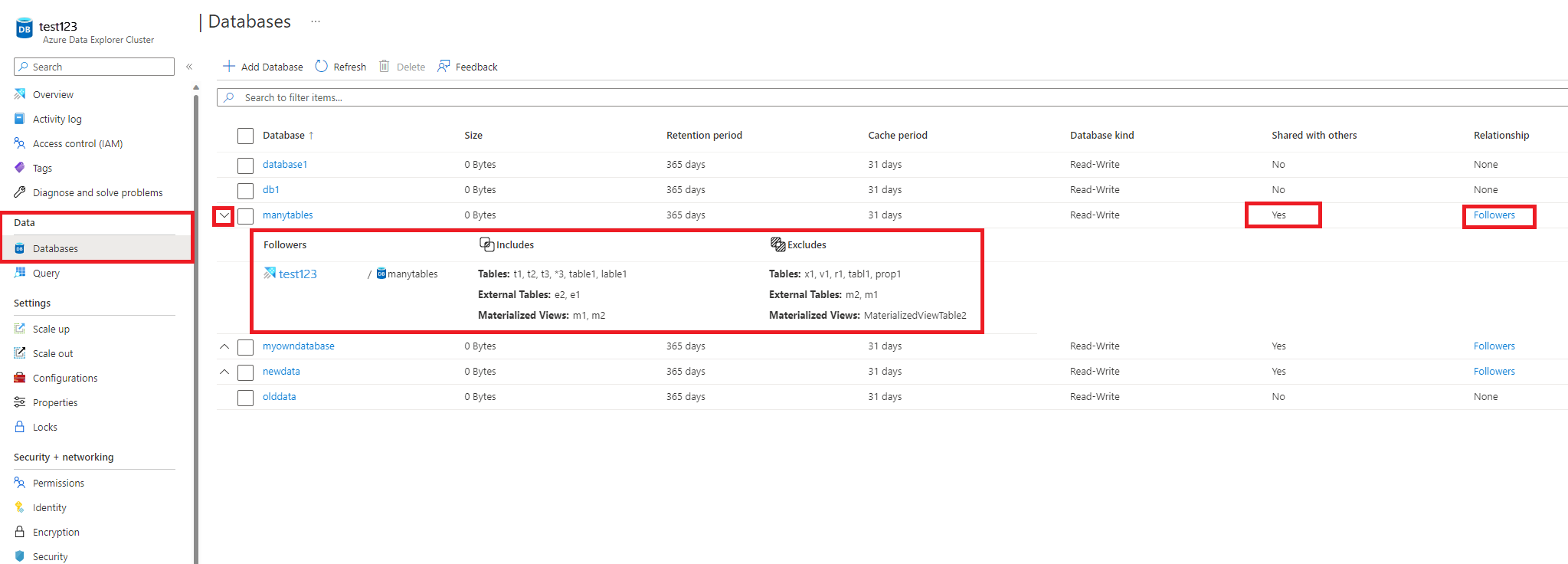Image resolution: width=1568 pixels, height=564 pixels.
Task: Click the Permissions icon
Action: point(20,483)
